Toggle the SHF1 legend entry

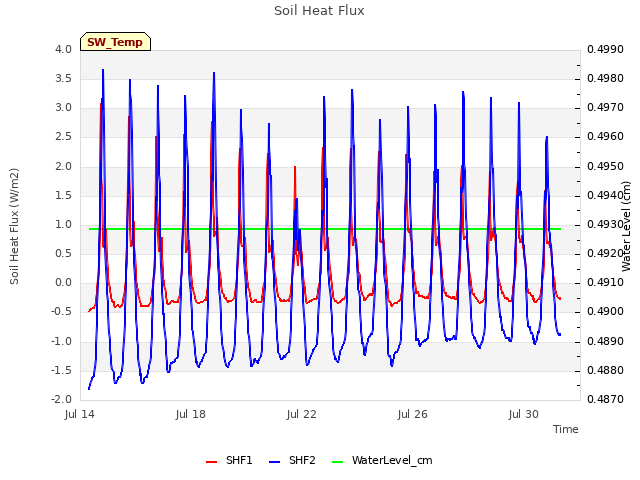click(229, 460)
